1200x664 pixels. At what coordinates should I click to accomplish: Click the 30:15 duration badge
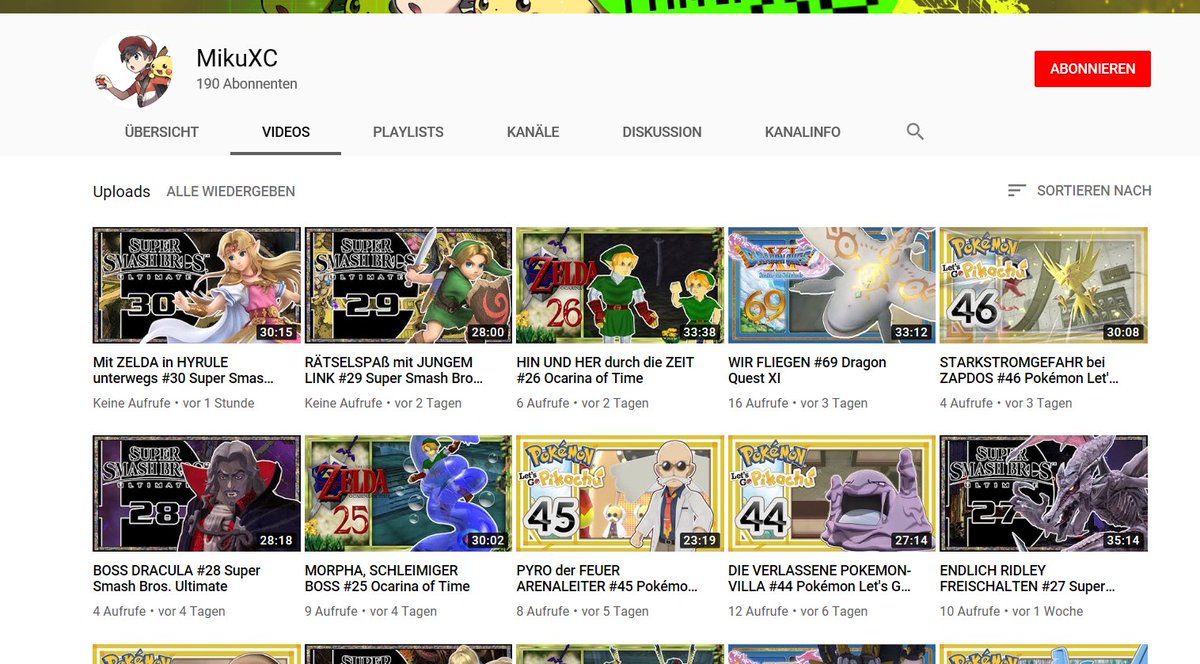coord(276,332)
